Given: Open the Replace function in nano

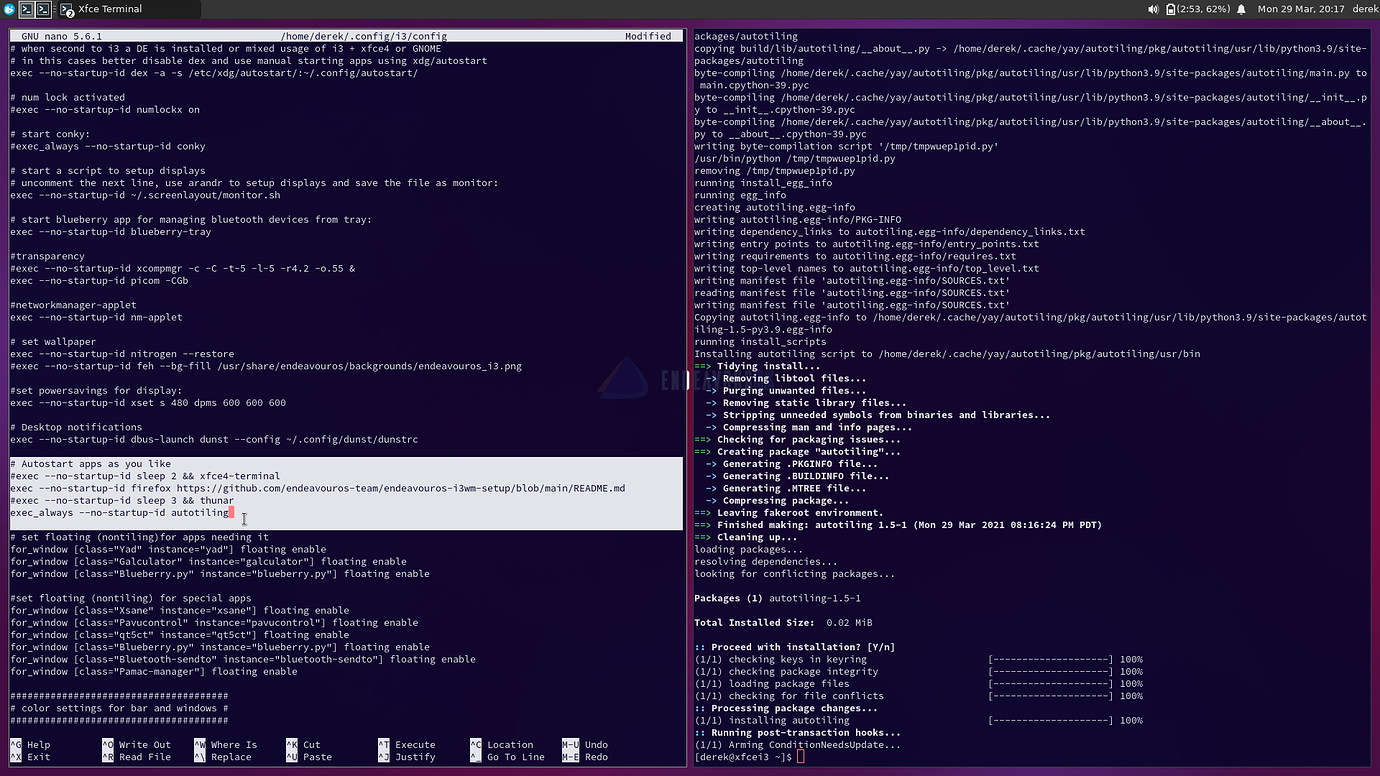Looking at the screenshot, I should pos(231,757).
